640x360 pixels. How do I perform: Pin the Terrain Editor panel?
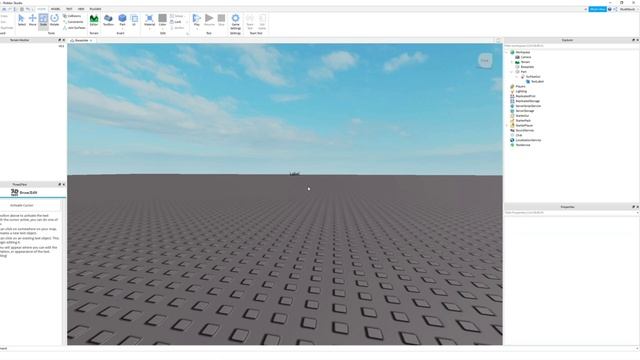click(x=60, y=40)
